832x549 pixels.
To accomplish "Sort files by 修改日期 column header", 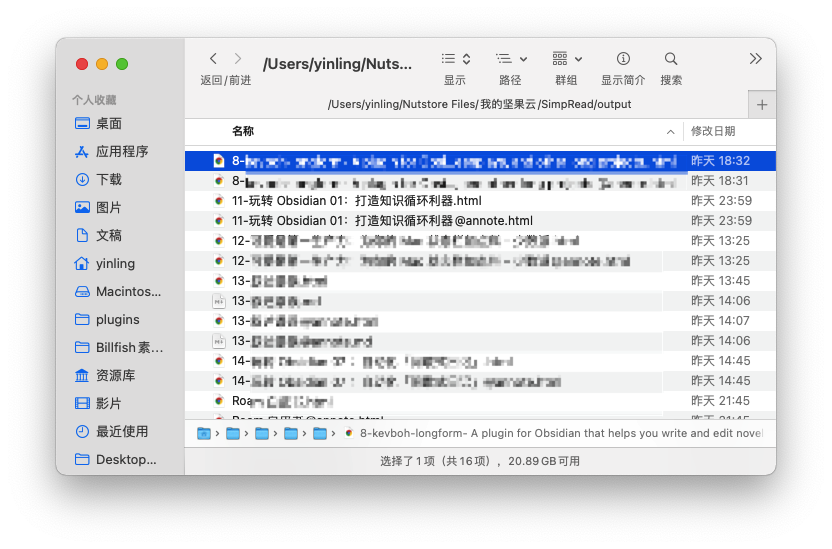I will pos(713,131).
